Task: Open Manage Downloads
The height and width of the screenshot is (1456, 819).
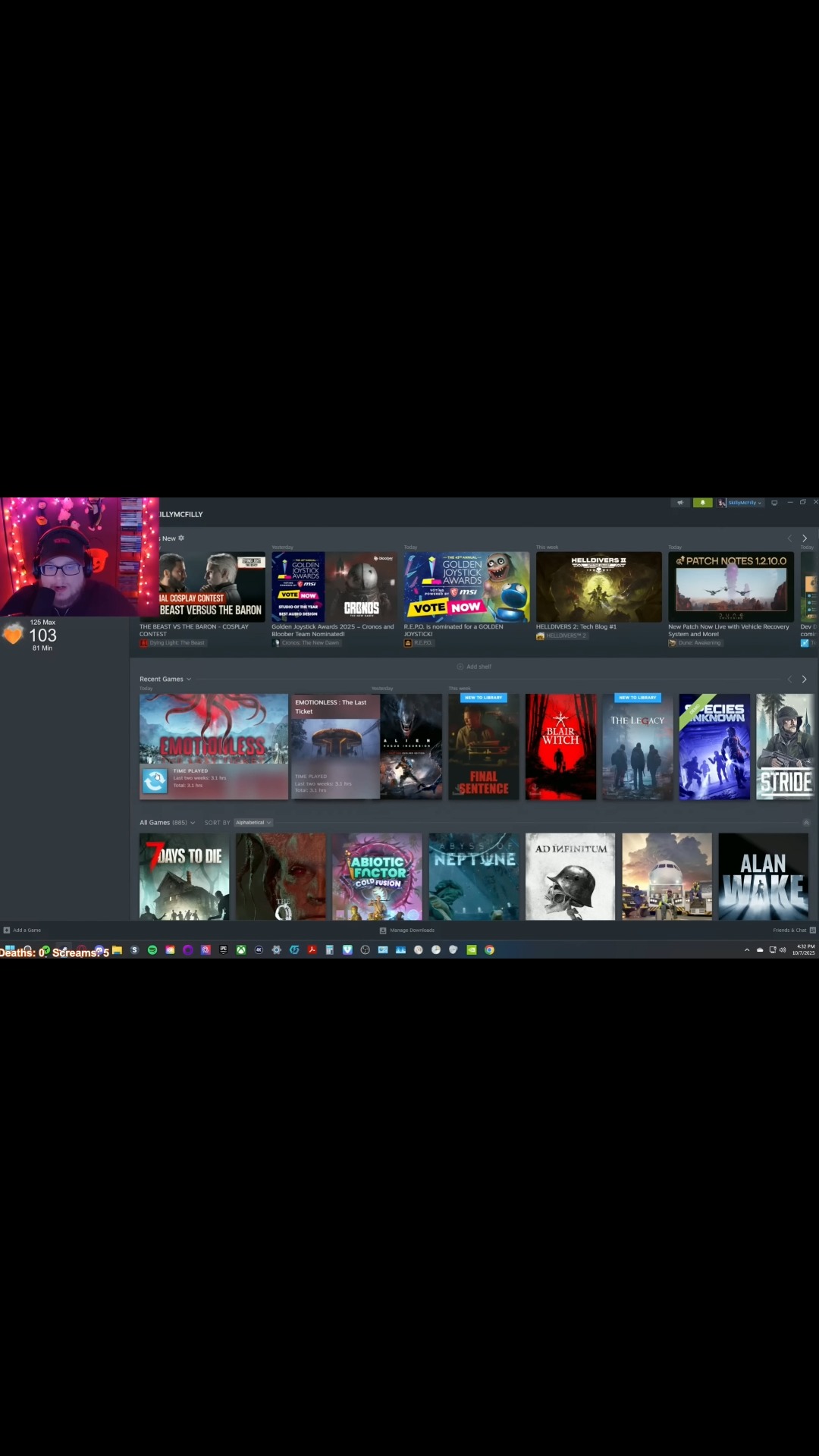Action: [x=407, y=930]
